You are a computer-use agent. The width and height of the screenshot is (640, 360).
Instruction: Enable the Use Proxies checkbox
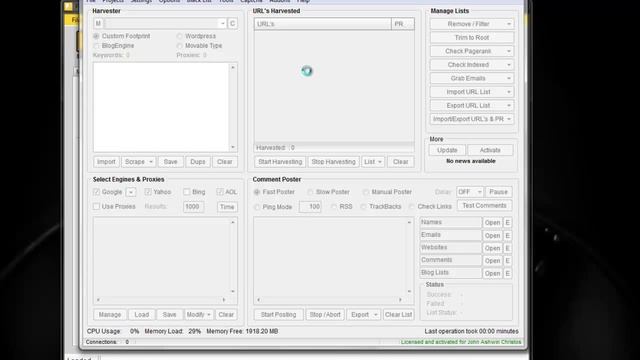96,207
